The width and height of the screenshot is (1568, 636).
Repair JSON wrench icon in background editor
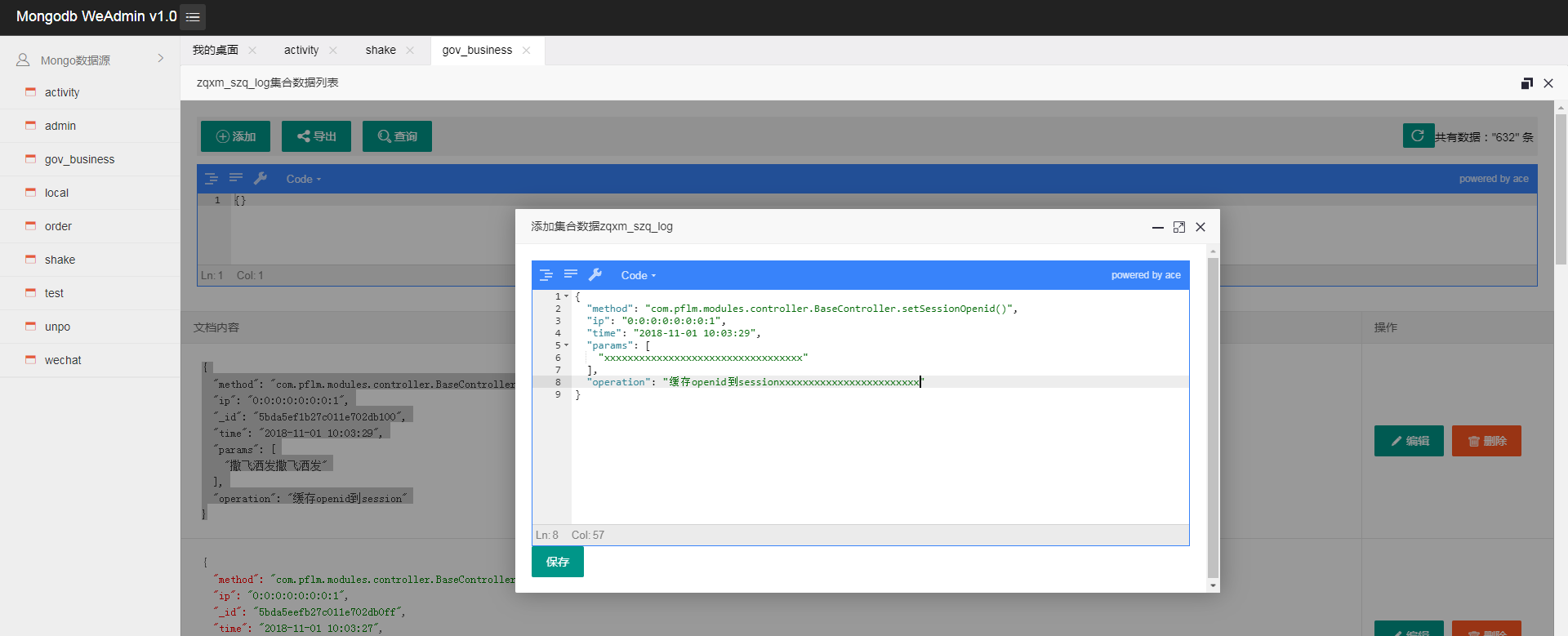(261, 178)
